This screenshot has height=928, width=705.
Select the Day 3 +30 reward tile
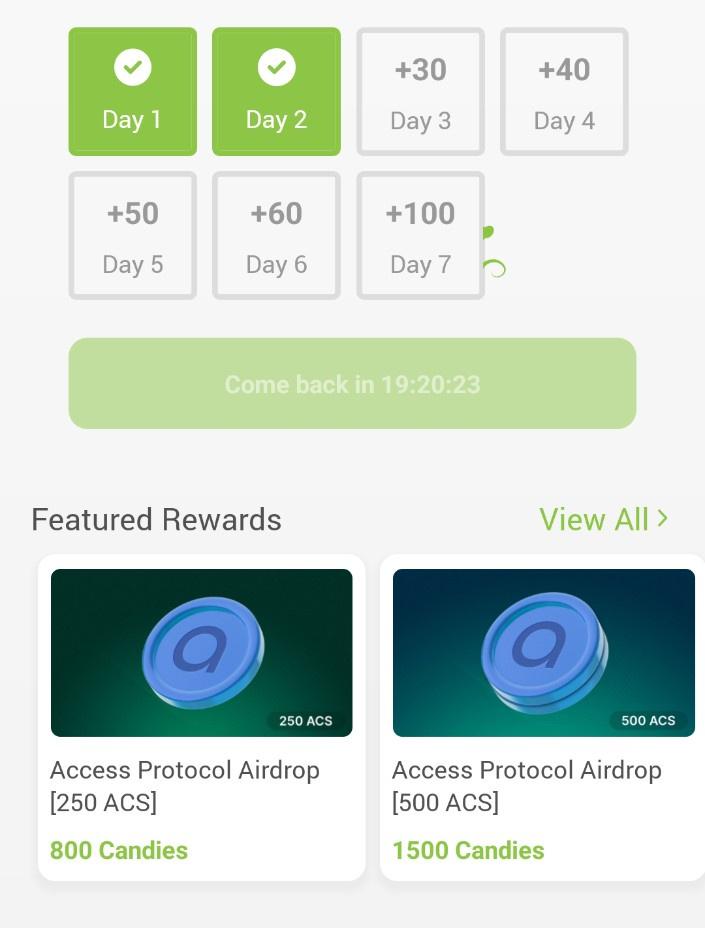point(420,92)
